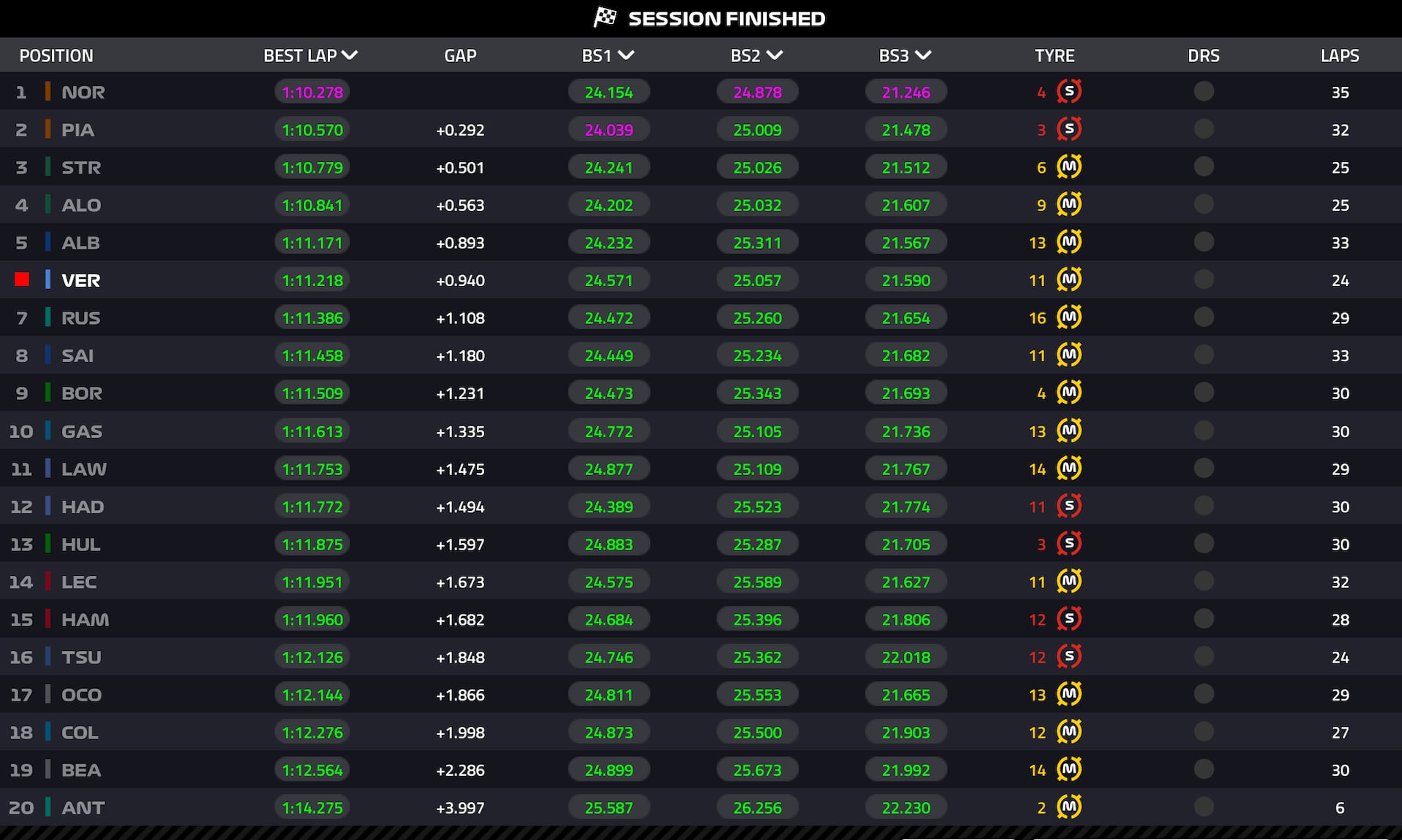Select NOR's purple best lap 1:10.278
Viewport: 1402px width, 840px height.
point(313,92)
